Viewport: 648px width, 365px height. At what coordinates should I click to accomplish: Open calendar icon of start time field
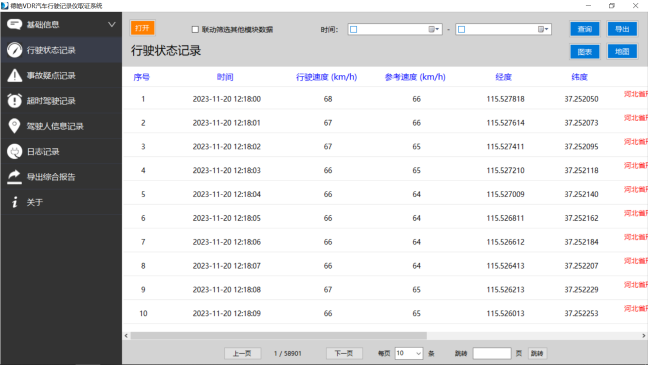tap(431, 29)
